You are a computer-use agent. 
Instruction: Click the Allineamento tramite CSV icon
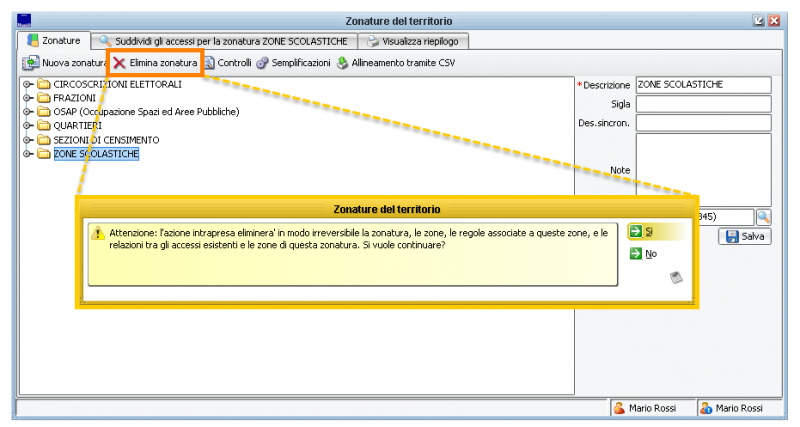(342, 63)
